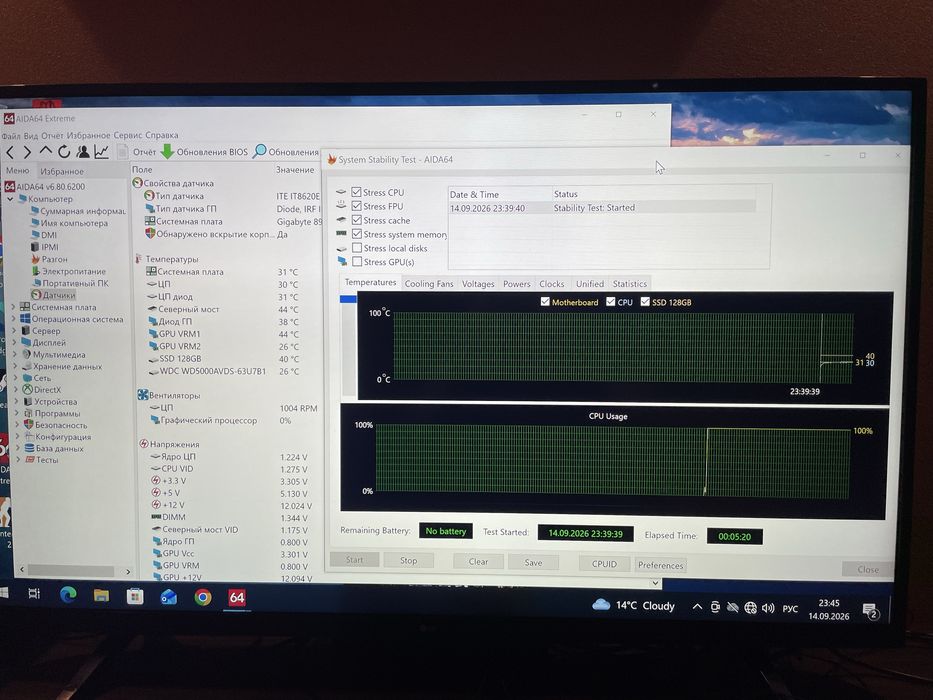The height and width of the screenshot is (700, 933).
Task: Toggle the Stress cache checkbox
Action: coord(357,220)
